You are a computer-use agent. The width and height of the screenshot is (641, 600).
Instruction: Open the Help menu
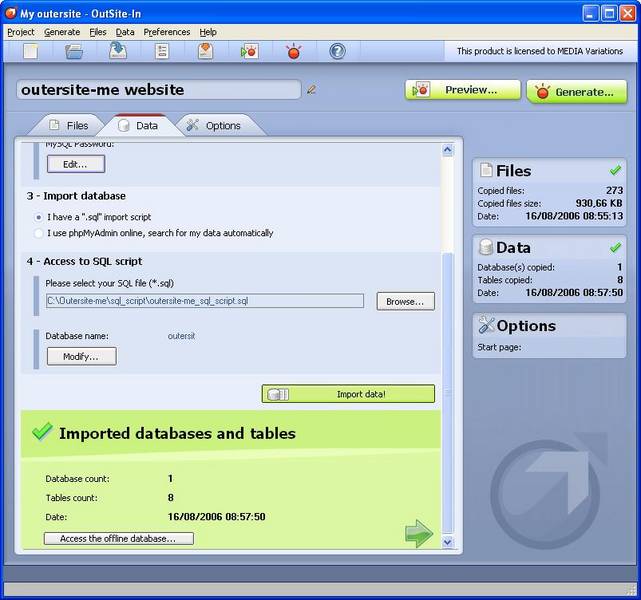click(208, 32)
